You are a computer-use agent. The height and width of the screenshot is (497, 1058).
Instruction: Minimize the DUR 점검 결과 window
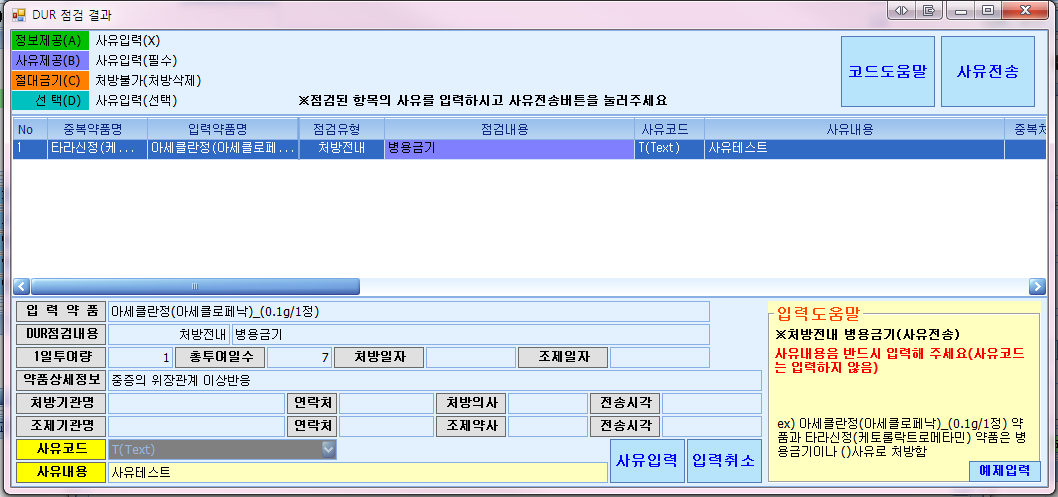[960, 10]
